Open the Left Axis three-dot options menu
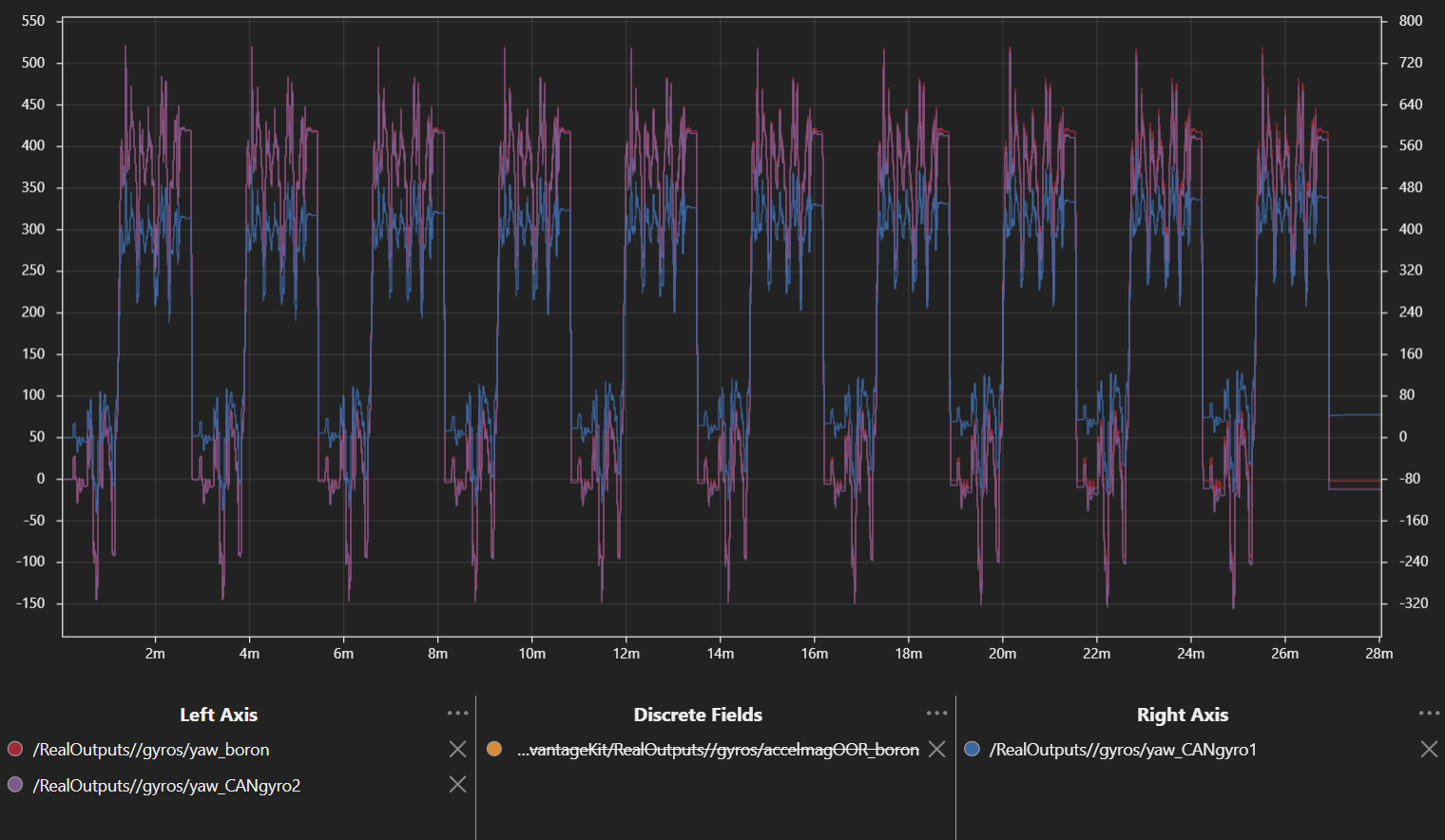 457,713
